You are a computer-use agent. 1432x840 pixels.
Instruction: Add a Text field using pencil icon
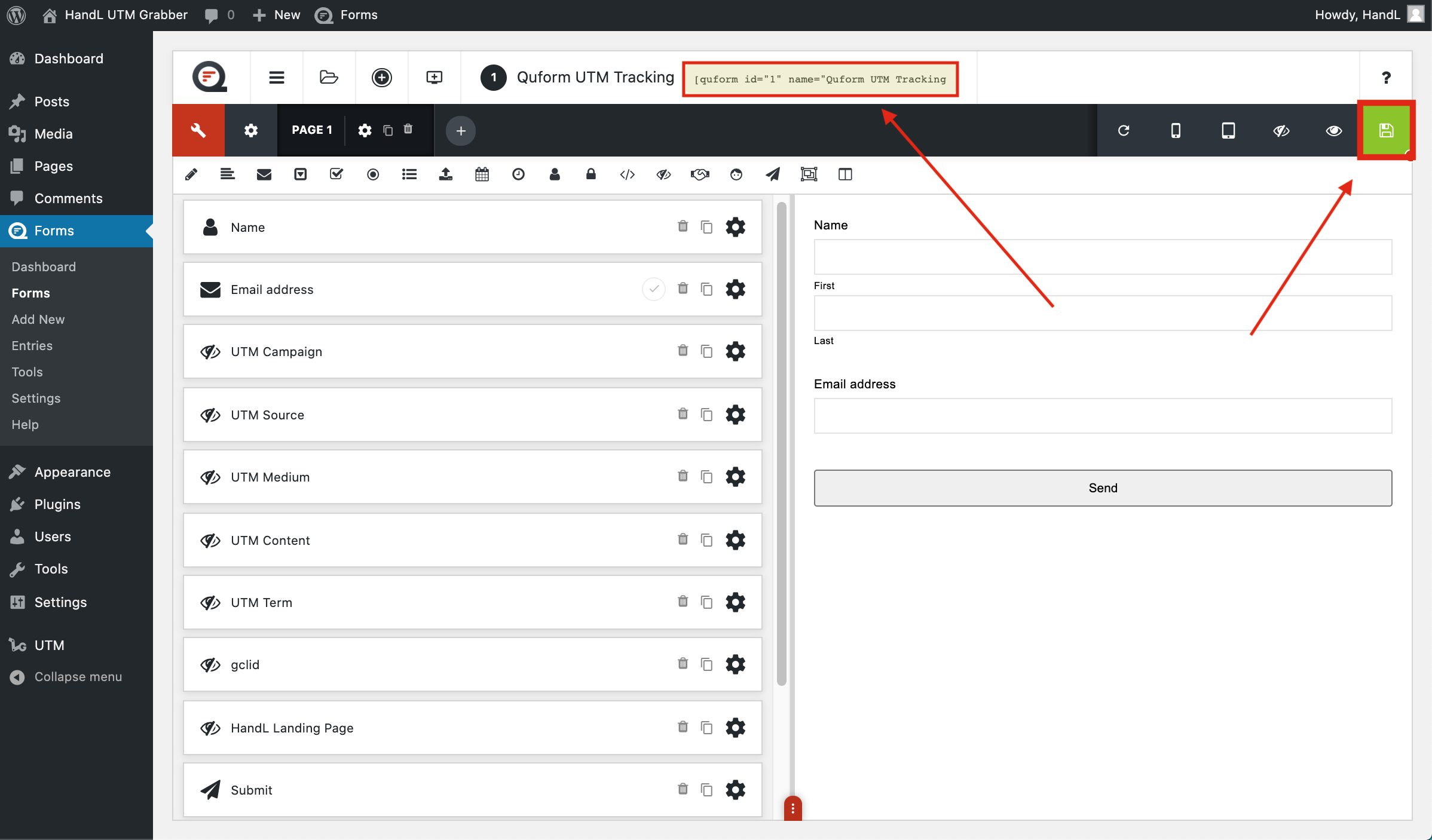coord(191,174)
